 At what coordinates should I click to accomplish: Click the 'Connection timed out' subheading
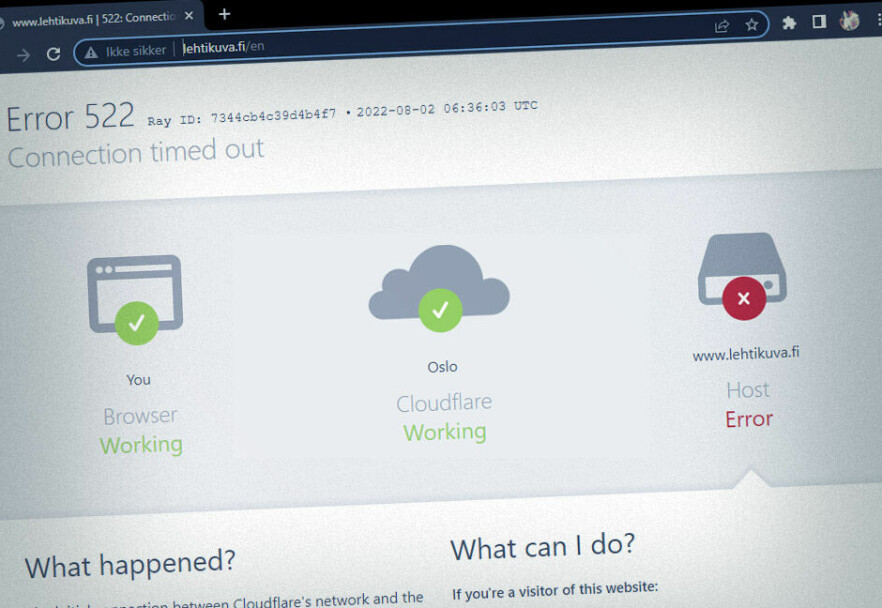136,153
